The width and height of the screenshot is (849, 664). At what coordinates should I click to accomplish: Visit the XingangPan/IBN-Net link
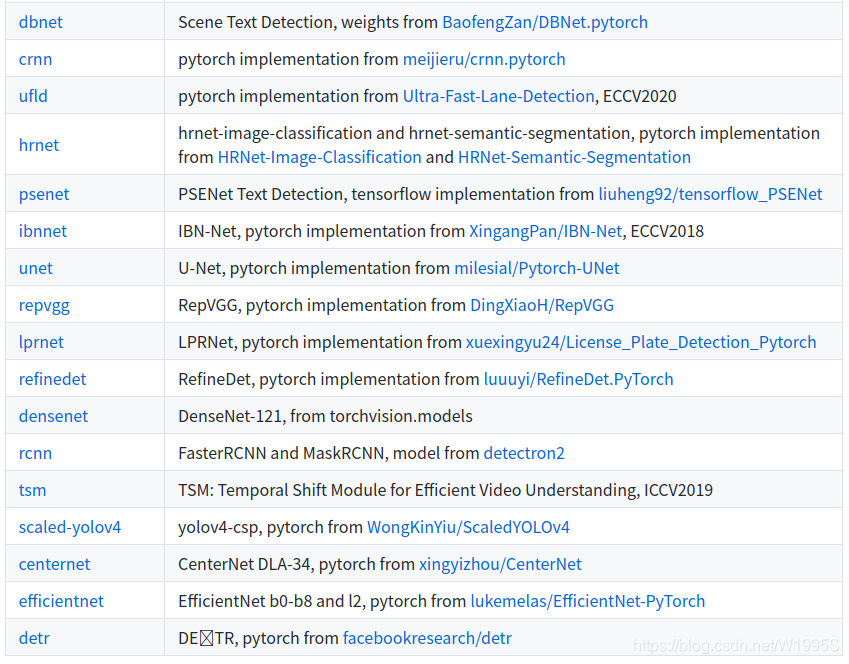pyautogui.click(x=545, y=231)
